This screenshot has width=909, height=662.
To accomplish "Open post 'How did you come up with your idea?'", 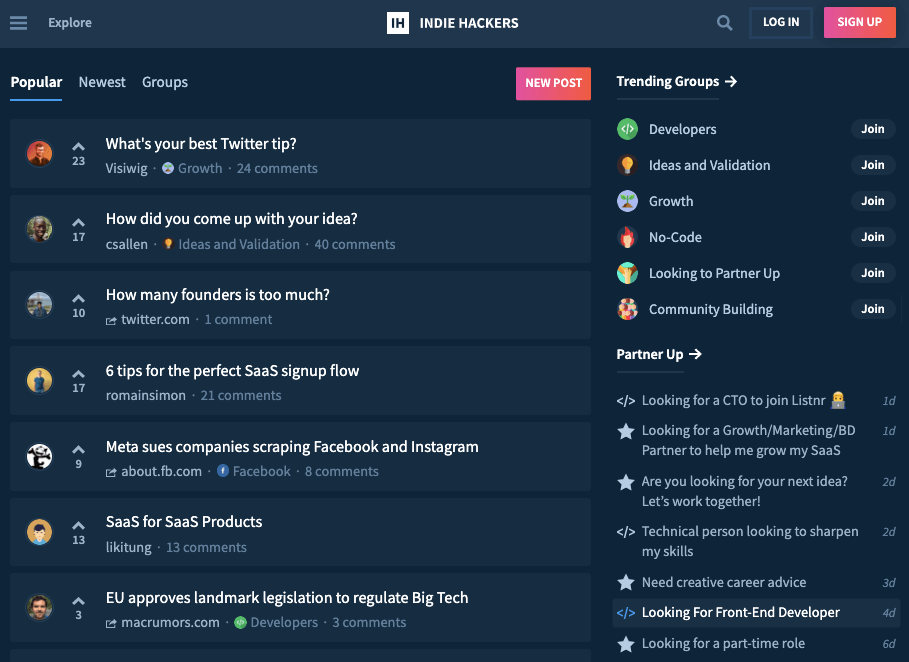I will point(231,219).
